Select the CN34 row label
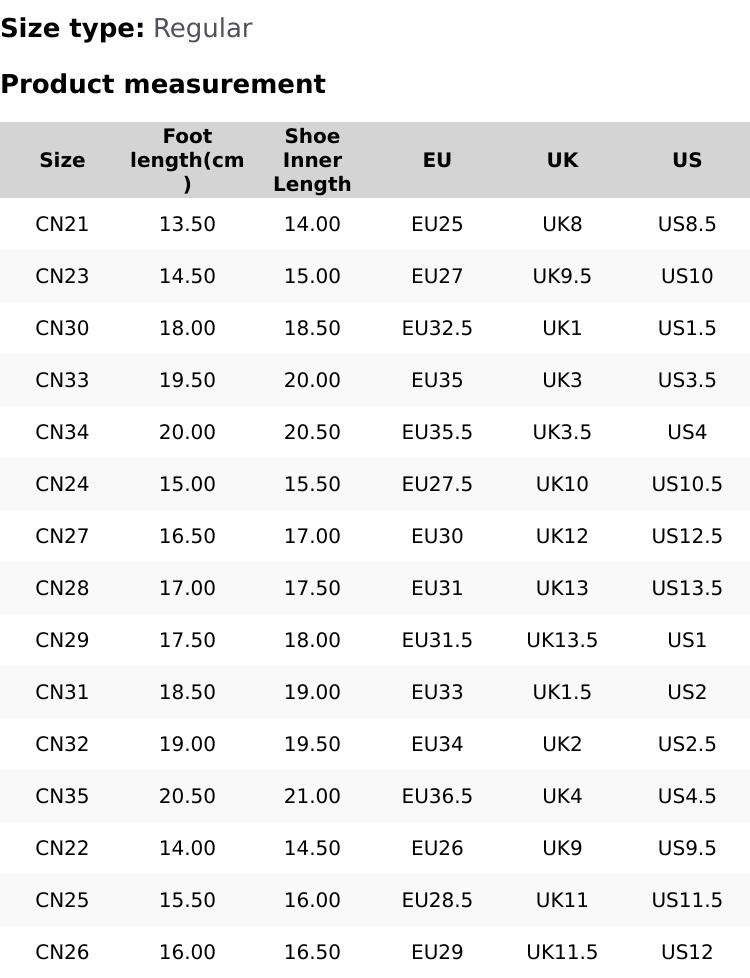Image resolution: width=750 pixels, height=978 pixels. coord(62,432)
